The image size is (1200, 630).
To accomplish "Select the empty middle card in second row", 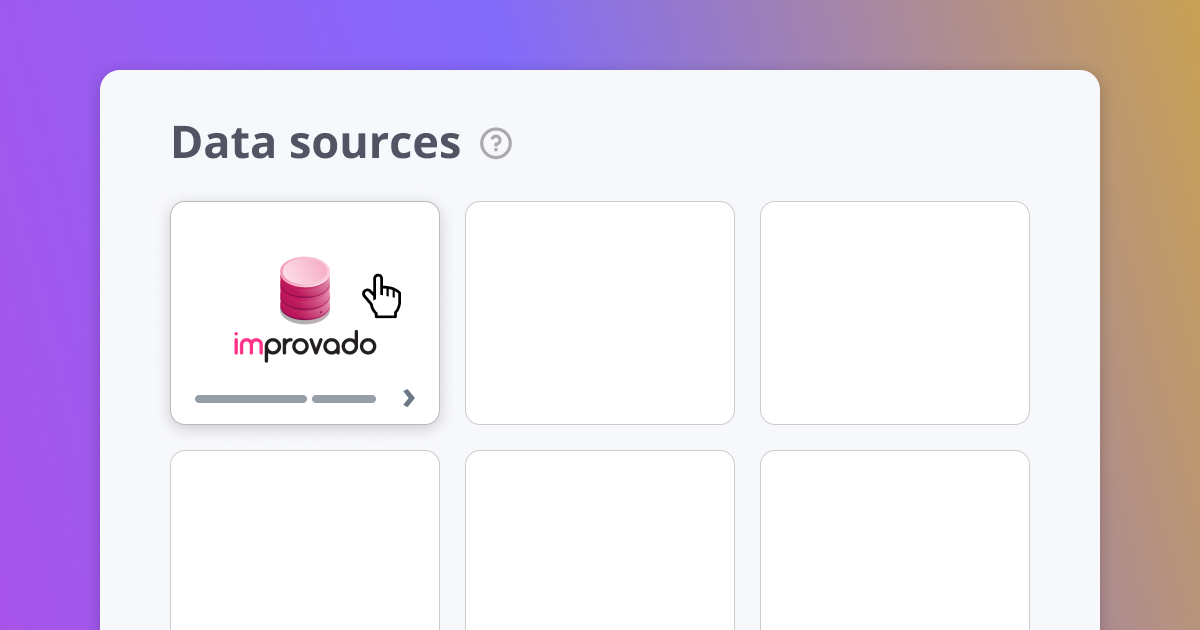I will pyautogui.click(x=600, y=540).
